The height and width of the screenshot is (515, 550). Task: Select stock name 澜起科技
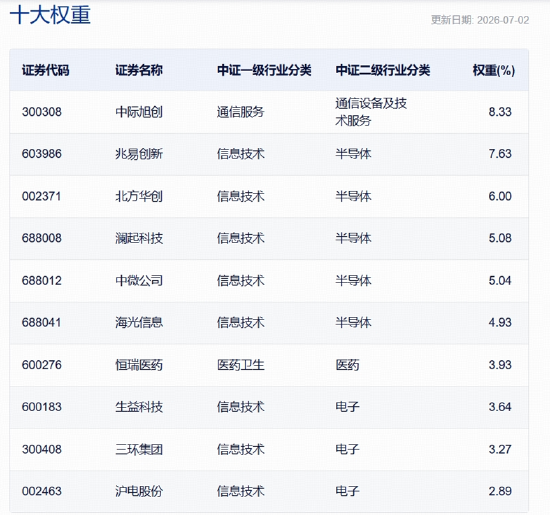point(139,238)
